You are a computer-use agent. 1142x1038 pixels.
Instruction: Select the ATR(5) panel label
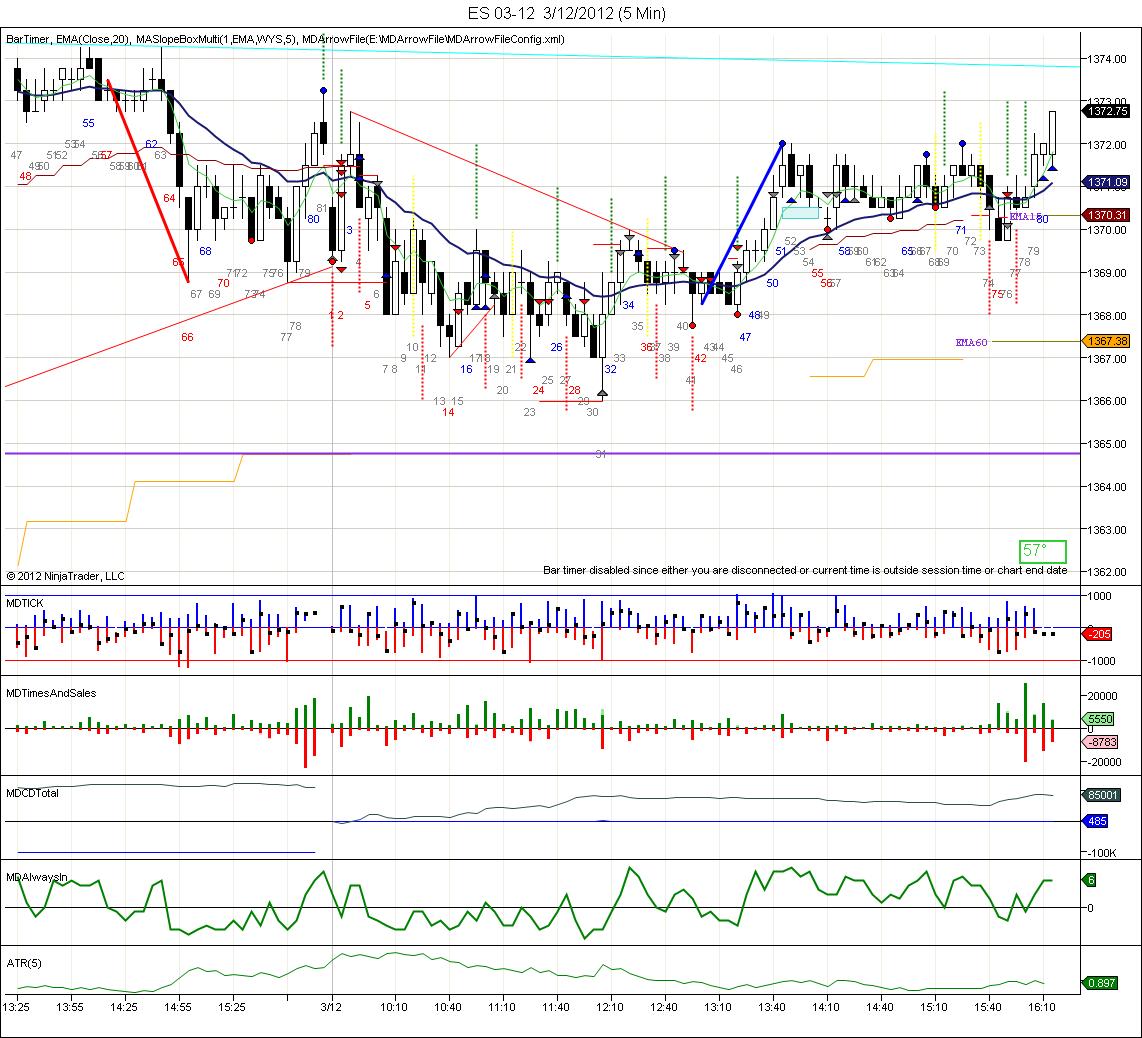[x=24, y=963]
